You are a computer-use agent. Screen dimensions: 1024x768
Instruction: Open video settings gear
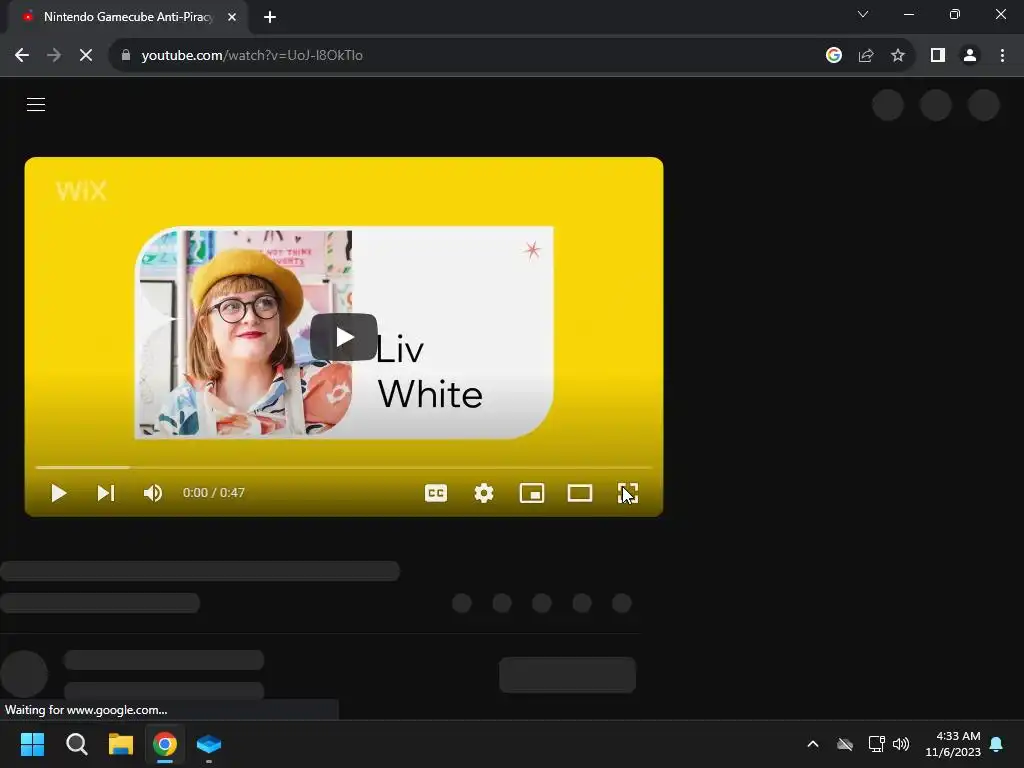[x=484, y=493]
